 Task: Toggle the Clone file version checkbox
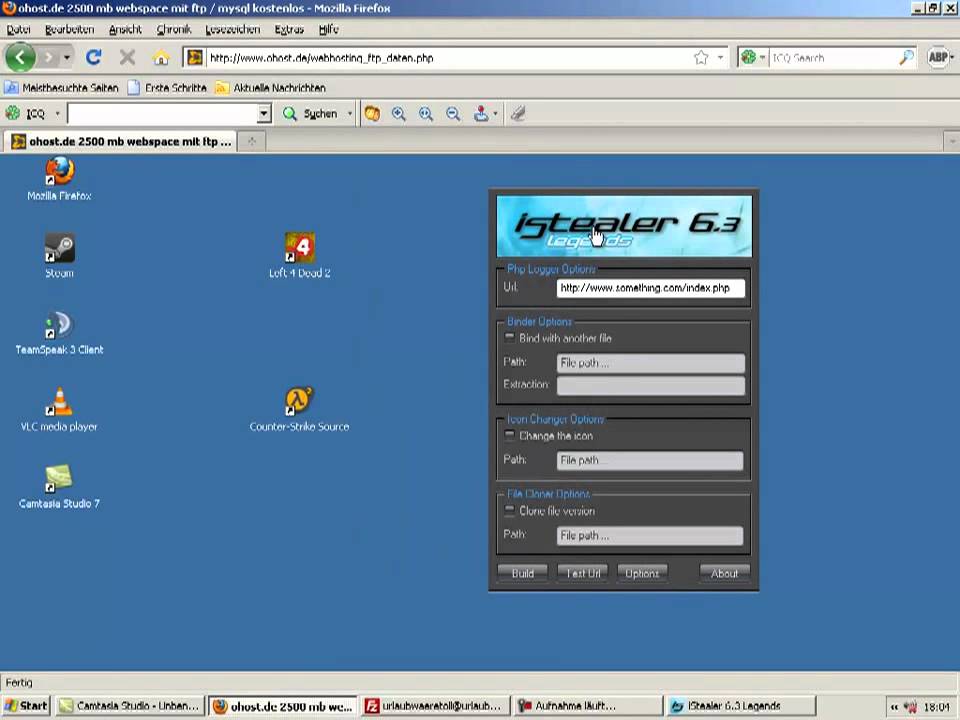tap(509, 510)
